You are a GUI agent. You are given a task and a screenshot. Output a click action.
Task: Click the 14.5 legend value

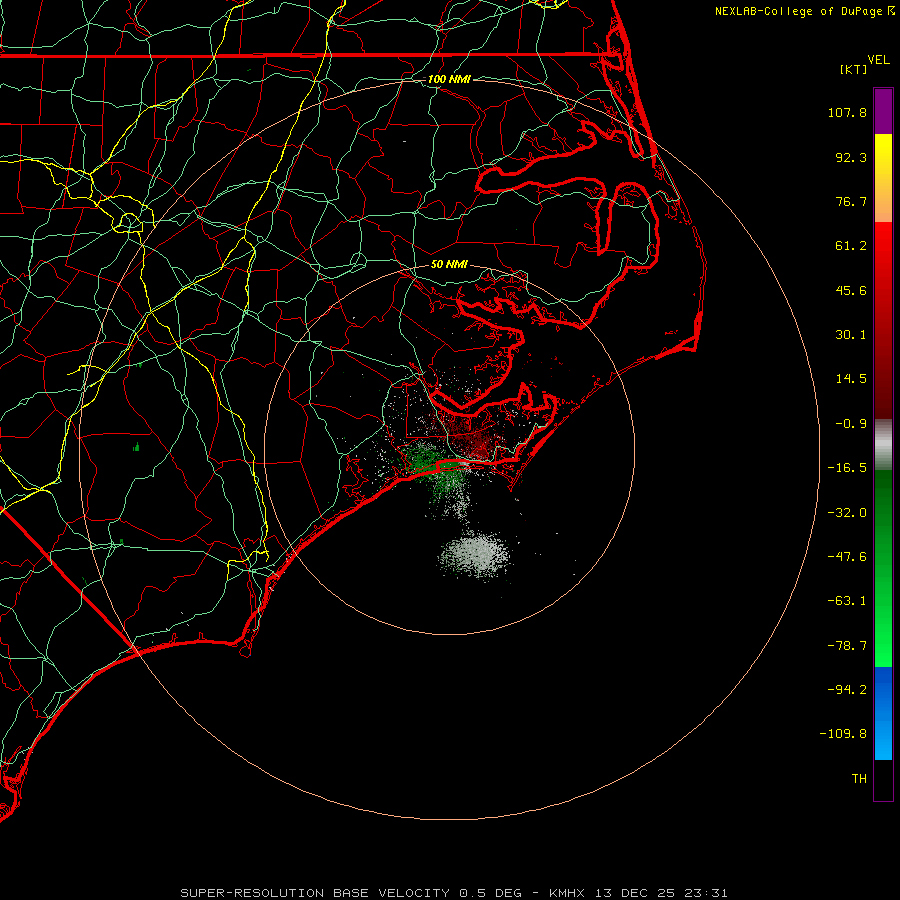point(851,379)
